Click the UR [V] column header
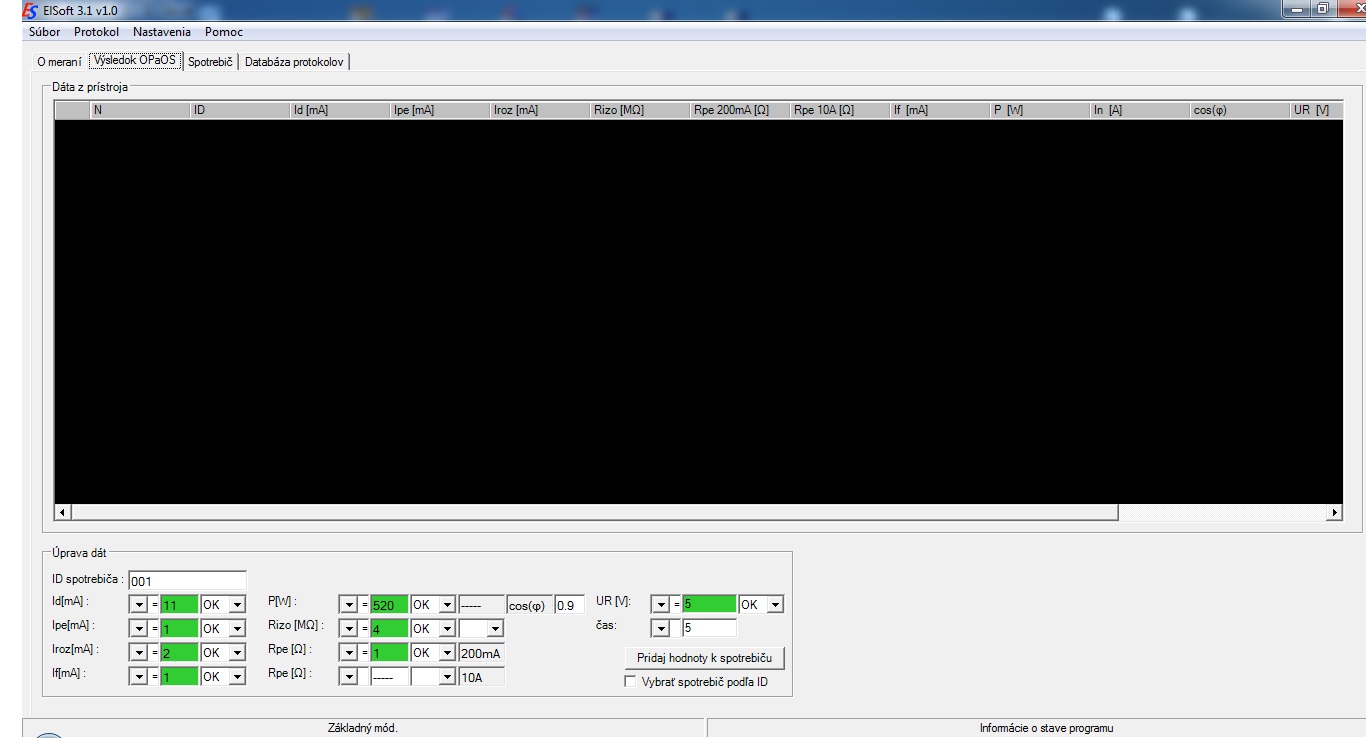The height and width of the screenshot is (738, 1366). (x=1316, y=110)
